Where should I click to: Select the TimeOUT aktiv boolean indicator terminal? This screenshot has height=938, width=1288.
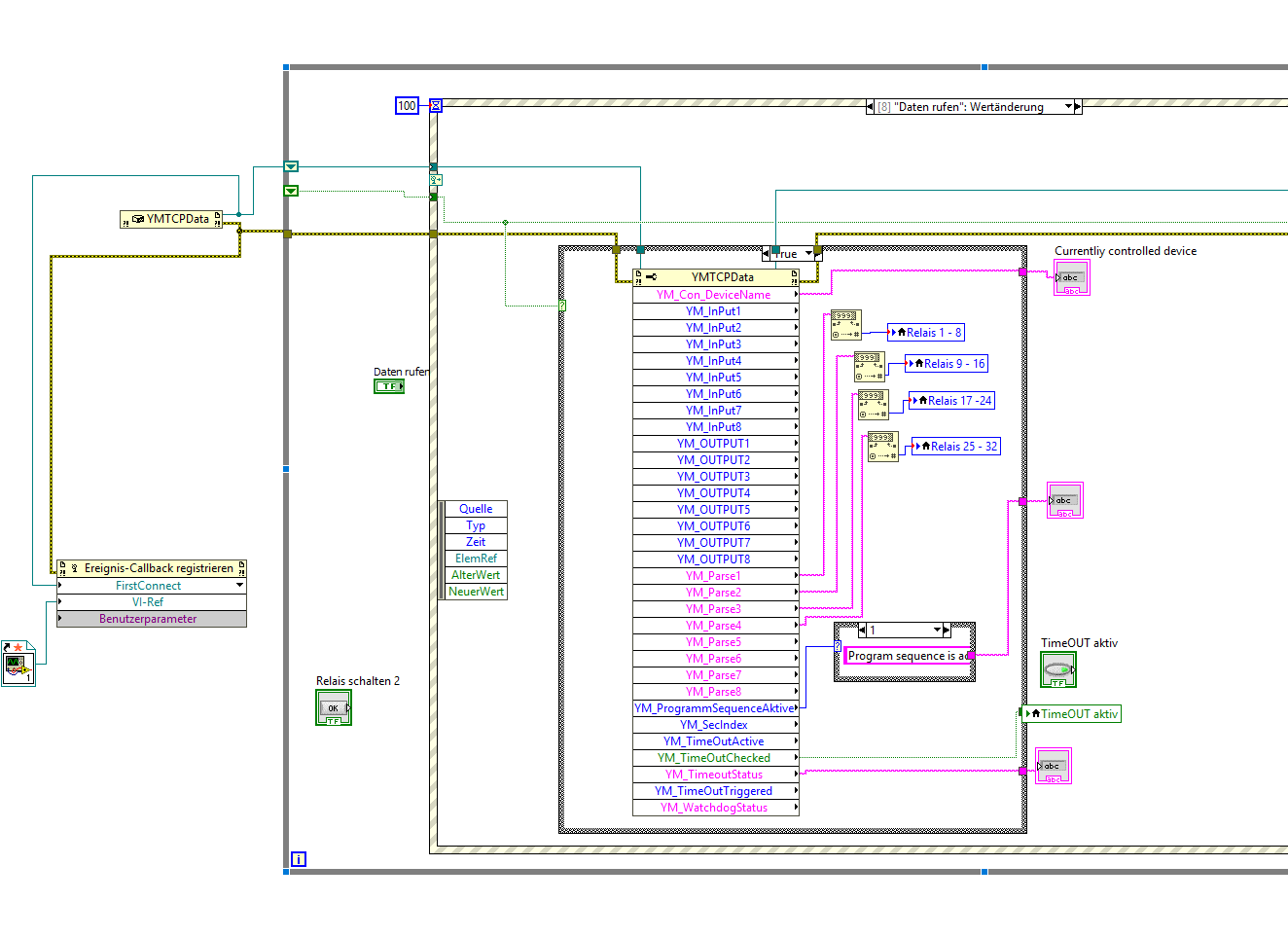(x=1058, y=669)
